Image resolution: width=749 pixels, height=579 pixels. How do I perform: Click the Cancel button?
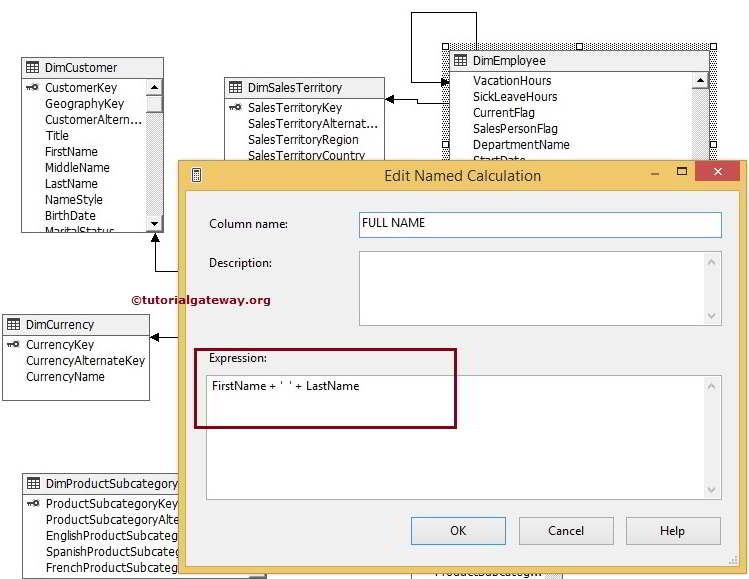tap(566, 531)
